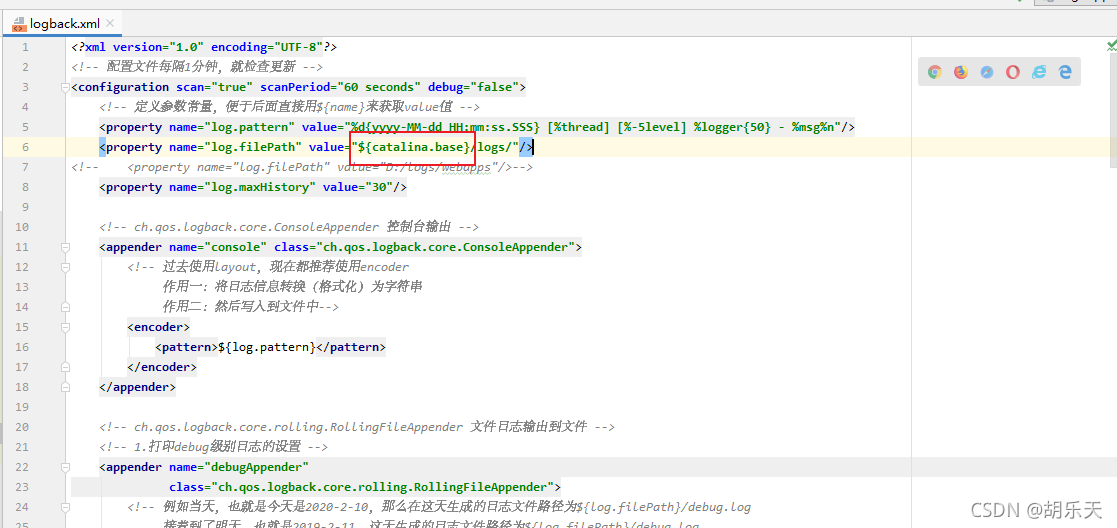The width and height of the screenshot is (1117, 528).
Task: Click the RollingFileAppender comment on line 20
Action: click(357, 426)
